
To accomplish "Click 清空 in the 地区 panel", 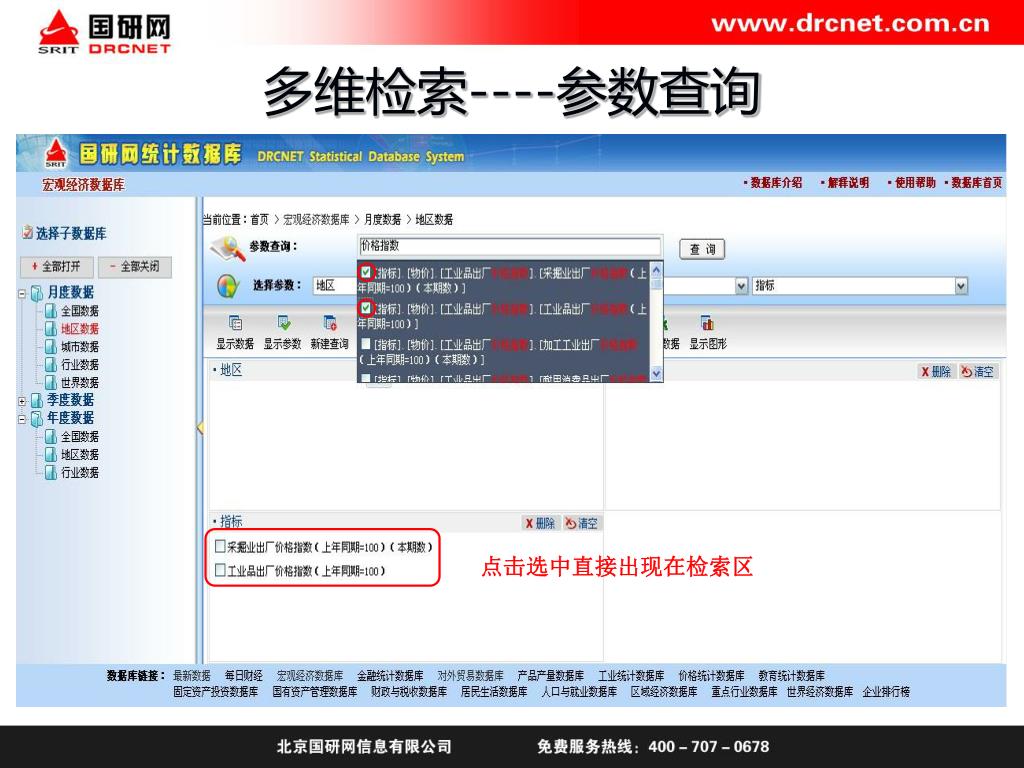I will pyautogui.click(x=978, y=372).
